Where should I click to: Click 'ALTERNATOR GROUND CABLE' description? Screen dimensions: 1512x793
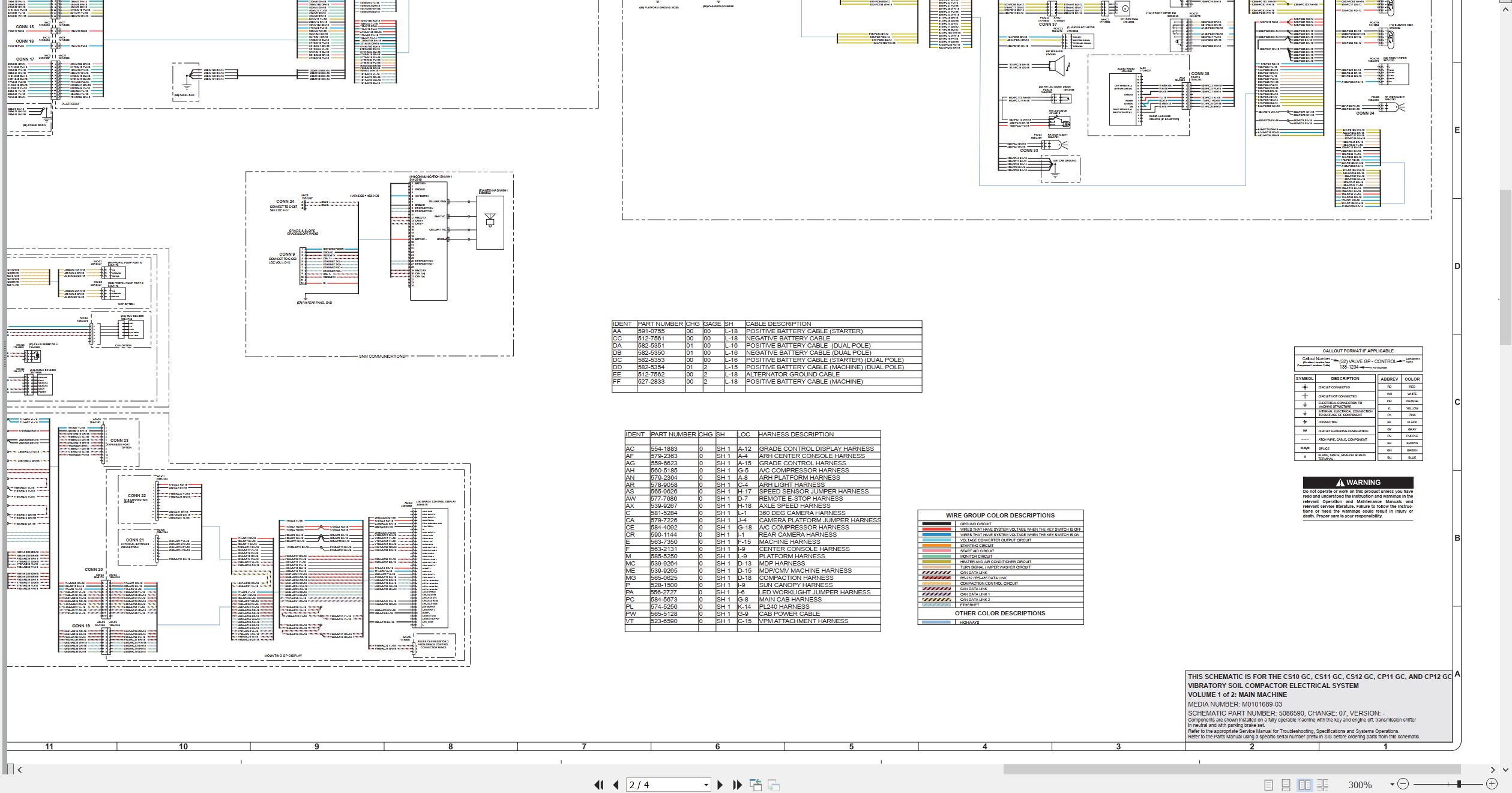[x=792, y=375]
